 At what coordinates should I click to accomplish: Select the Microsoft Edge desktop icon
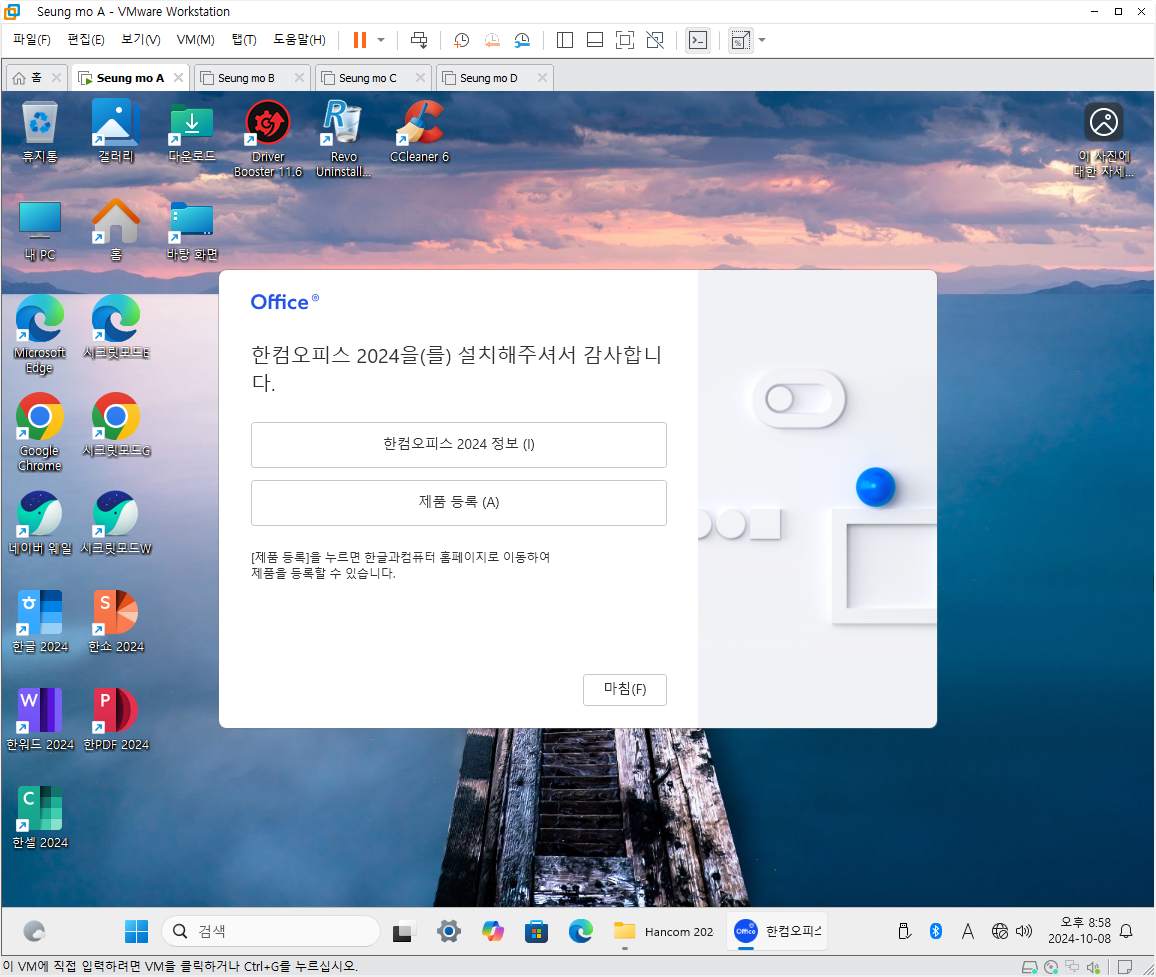pos(40,335)
